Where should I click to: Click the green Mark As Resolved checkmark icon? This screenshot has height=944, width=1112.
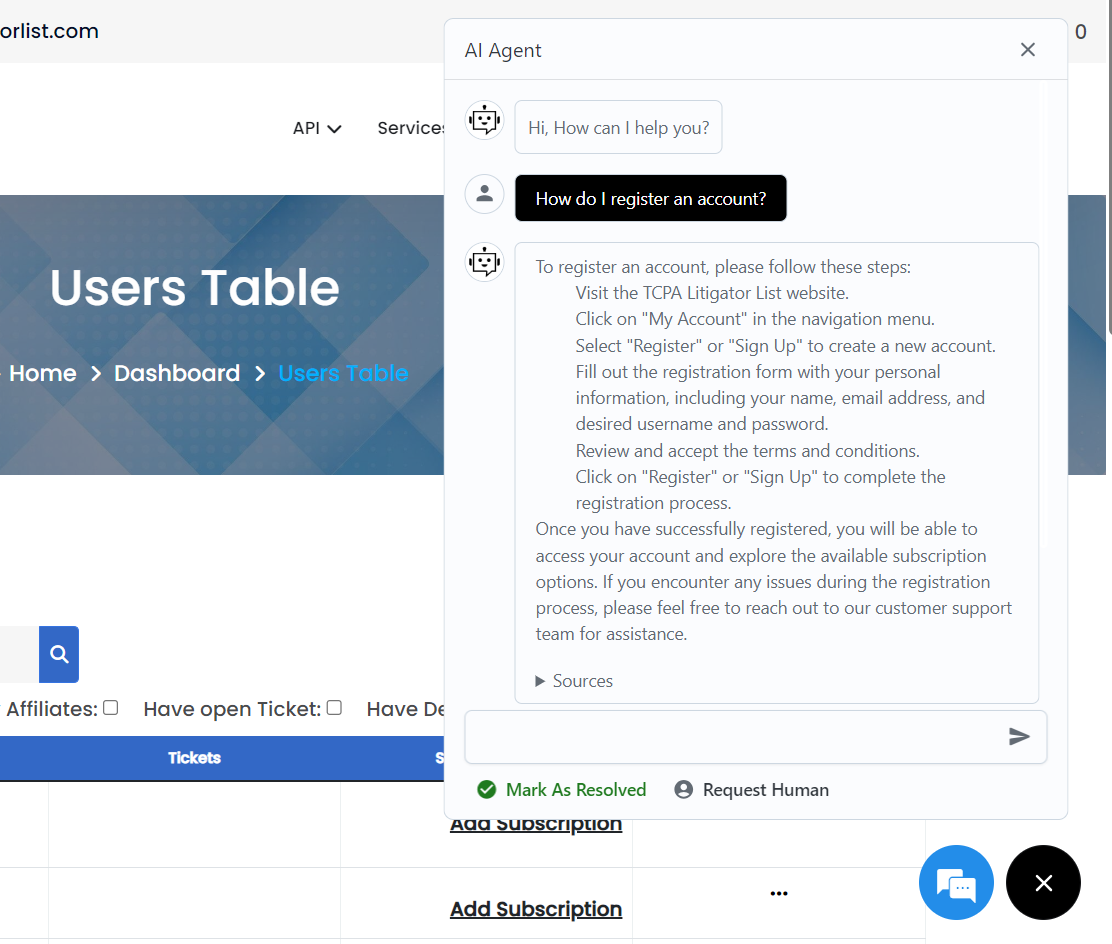coord(487,790)
